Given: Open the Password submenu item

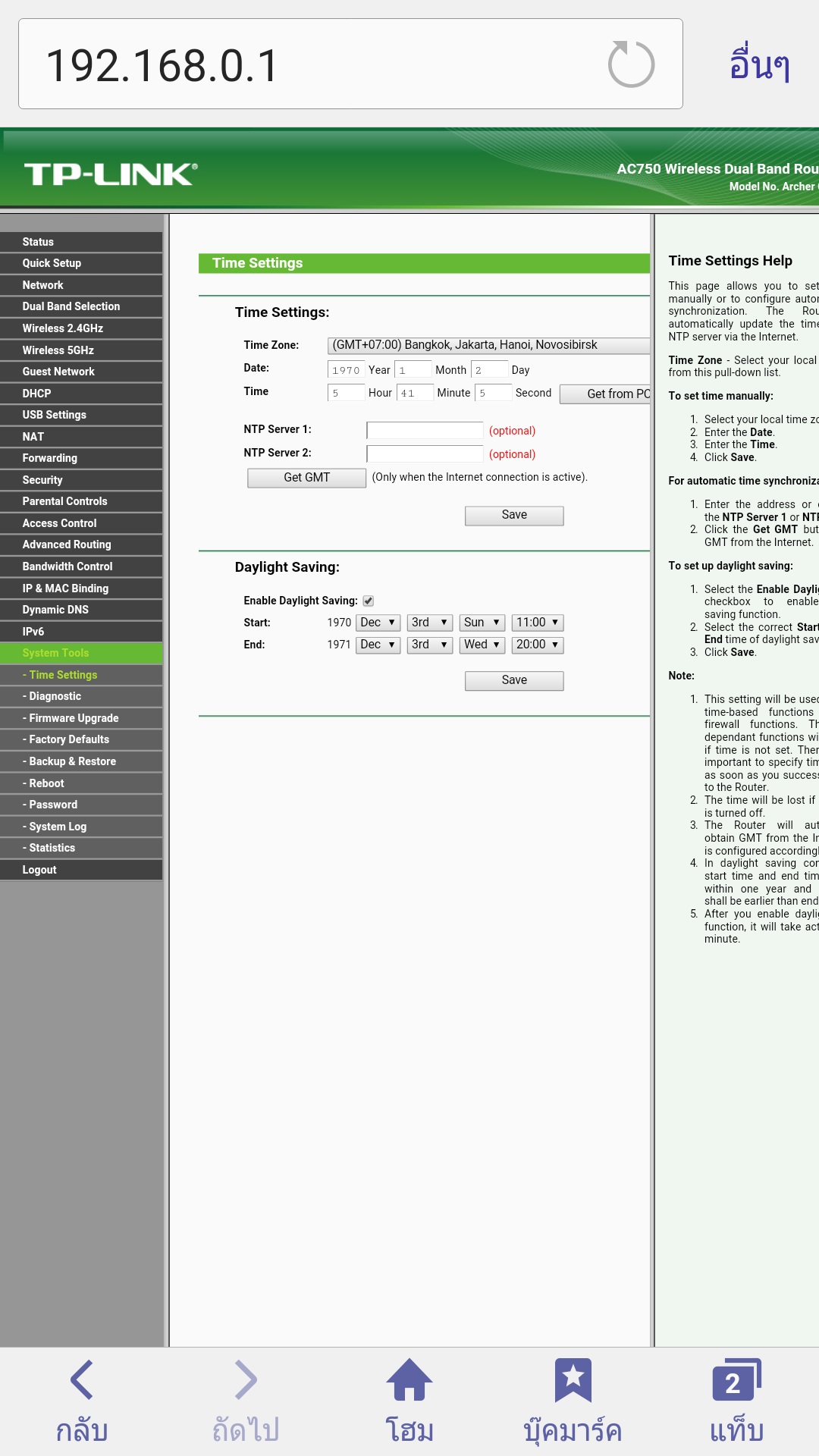Looking at the screenshot, I should (81, 805).
